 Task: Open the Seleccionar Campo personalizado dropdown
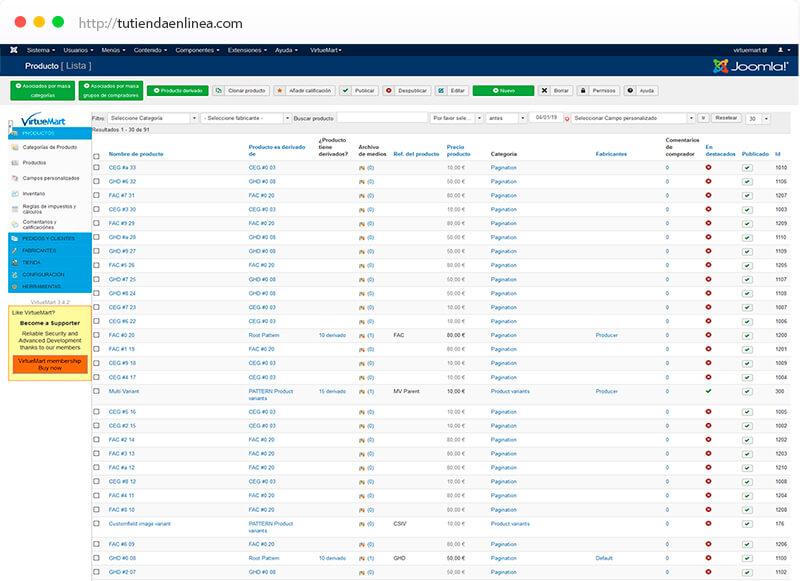pos(633,118)
